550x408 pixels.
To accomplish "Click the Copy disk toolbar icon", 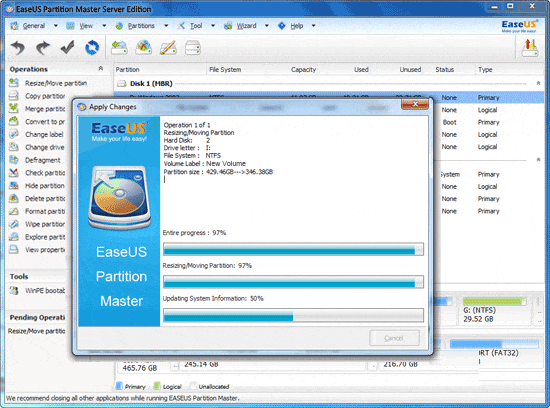I will [193, 48].
